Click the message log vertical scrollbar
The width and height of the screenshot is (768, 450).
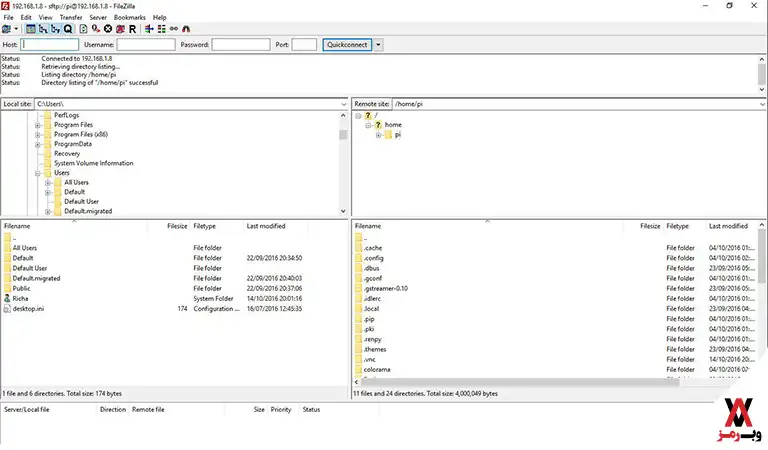pos(762,74)
